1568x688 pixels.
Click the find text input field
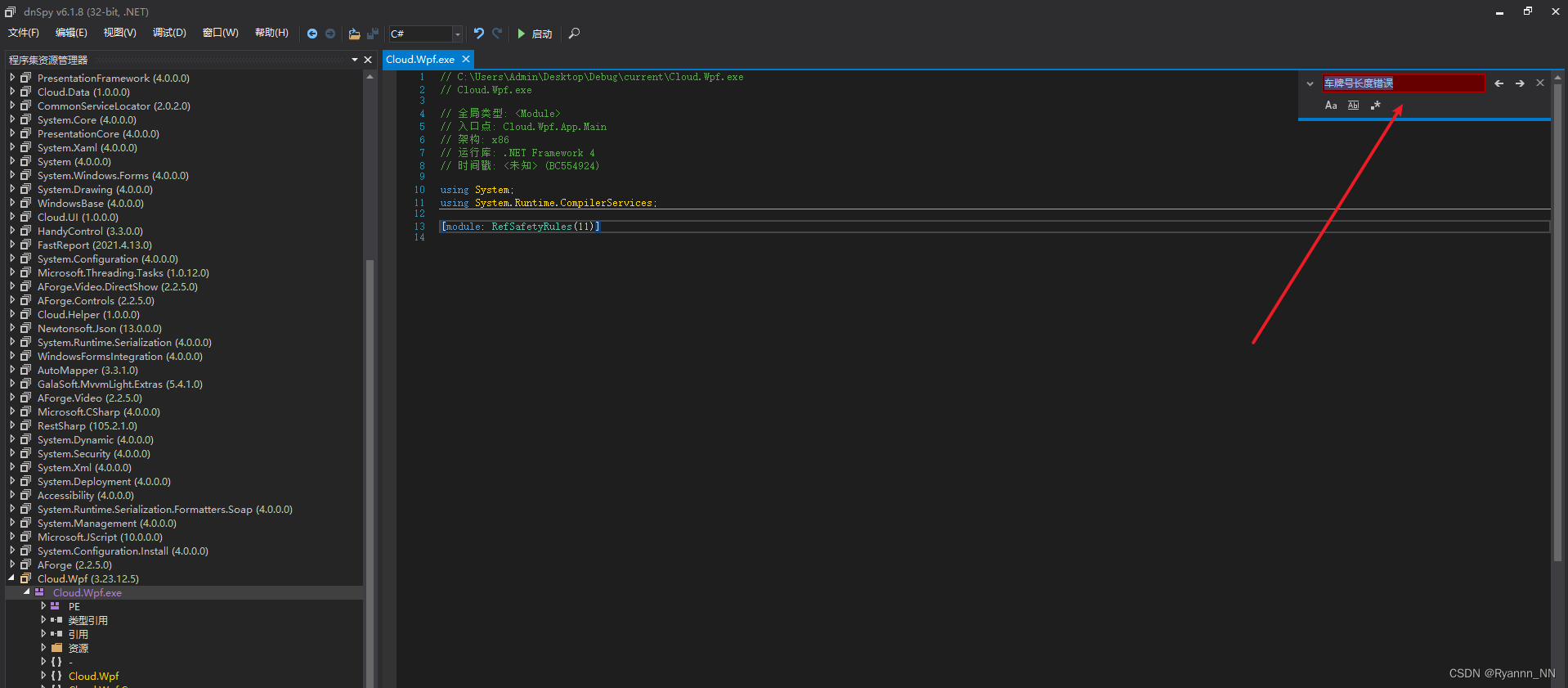coord(1403,83)
